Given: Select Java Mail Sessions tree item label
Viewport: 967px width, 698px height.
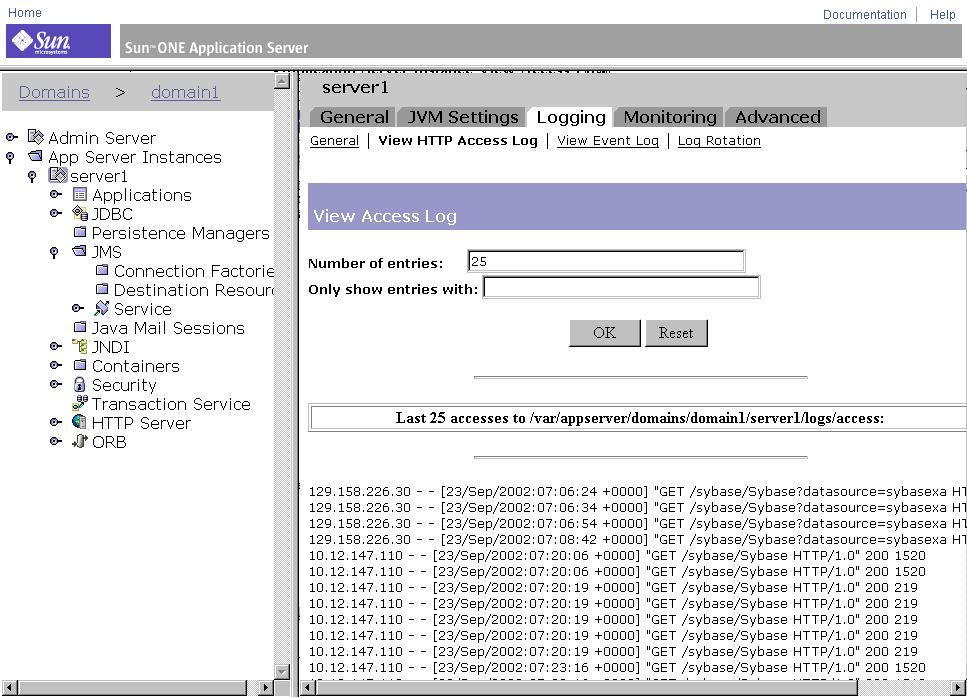Looking at the screenshot, I should coord(168,328).
